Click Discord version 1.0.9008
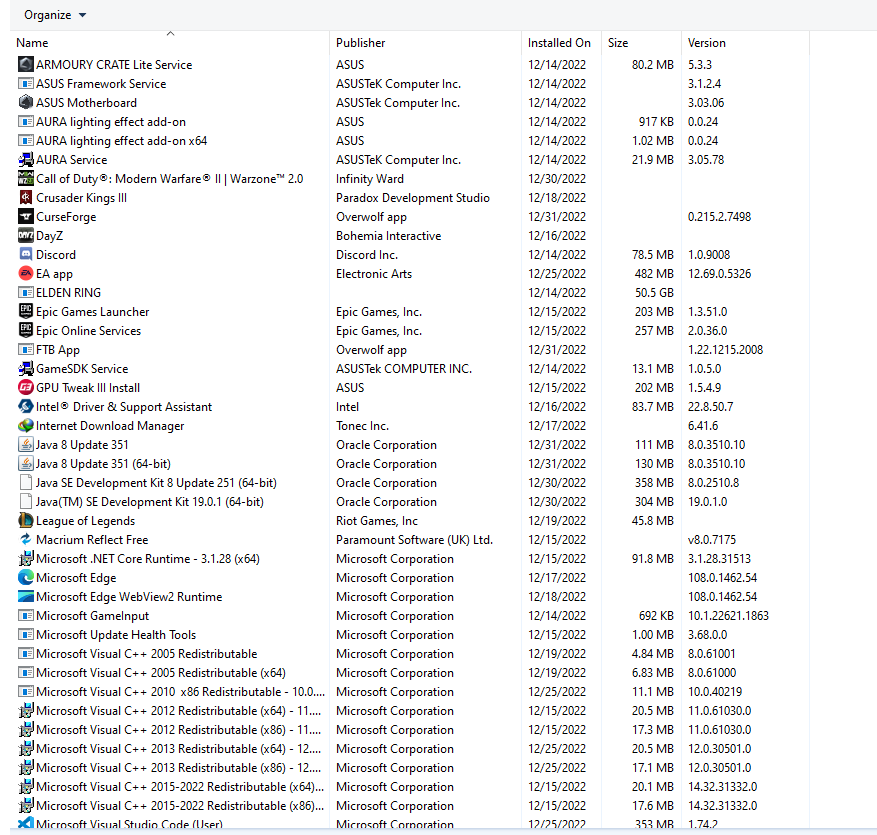Viewport: 877px width, 835px height. click(709, 254)
